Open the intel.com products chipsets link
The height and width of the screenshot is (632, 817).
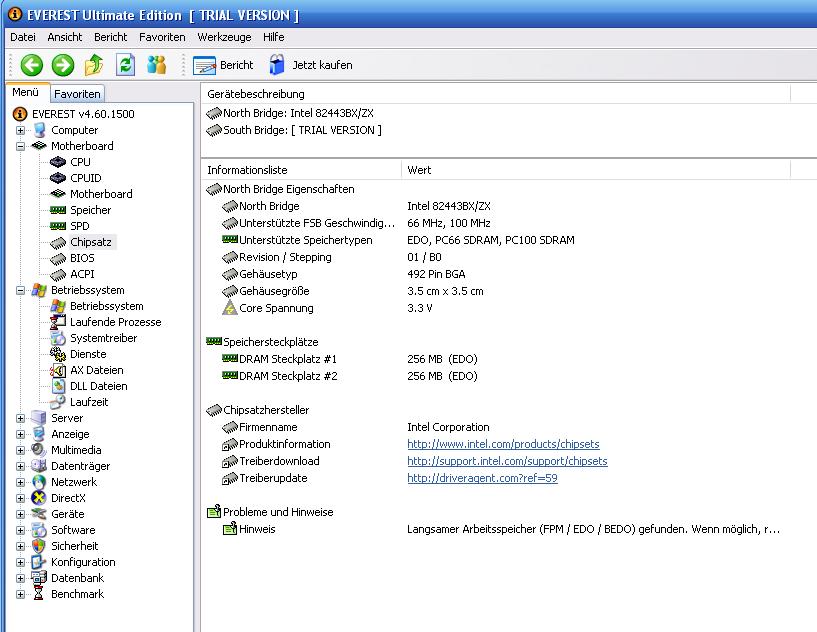tap(503, 444)
